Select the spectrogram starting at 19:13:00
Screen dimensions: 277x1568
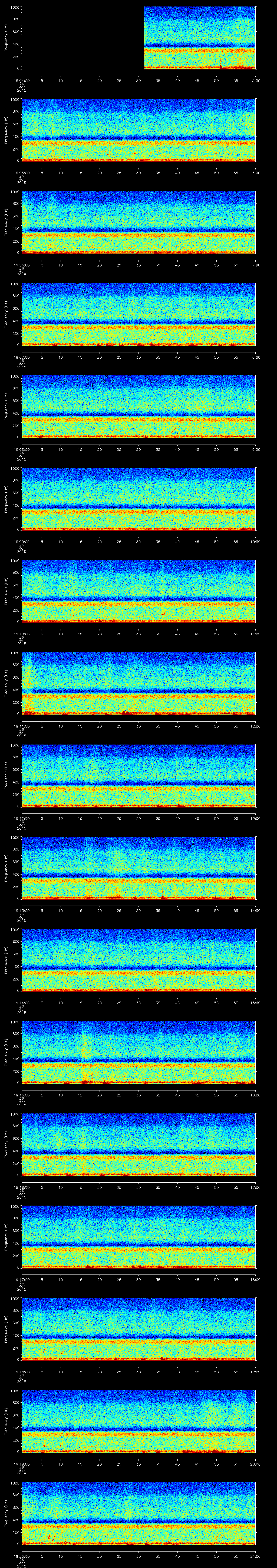coord(138,868)
